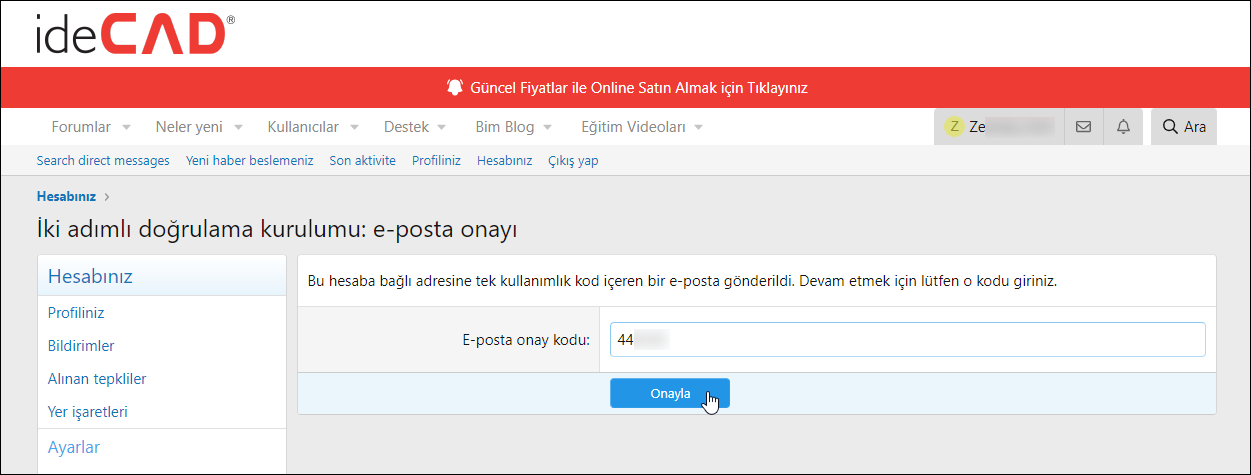Click the search Ara button
Viewport: 1251px width, 475px height.
pyautogui.click(x=1184, y=127)
